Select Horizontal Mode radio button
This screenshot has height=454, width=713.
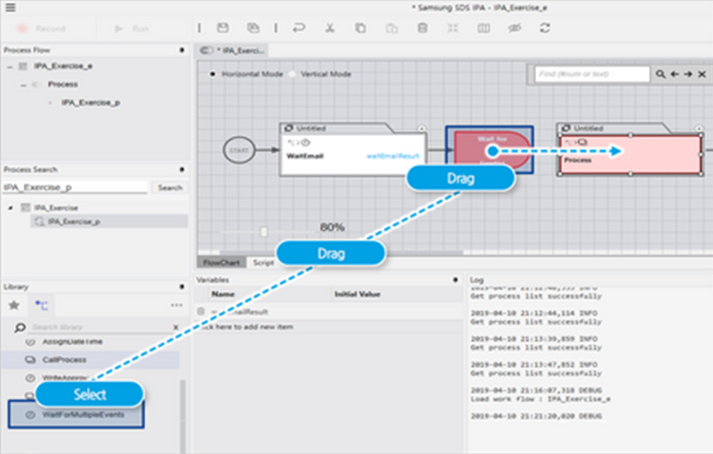[x=213, y=75]
